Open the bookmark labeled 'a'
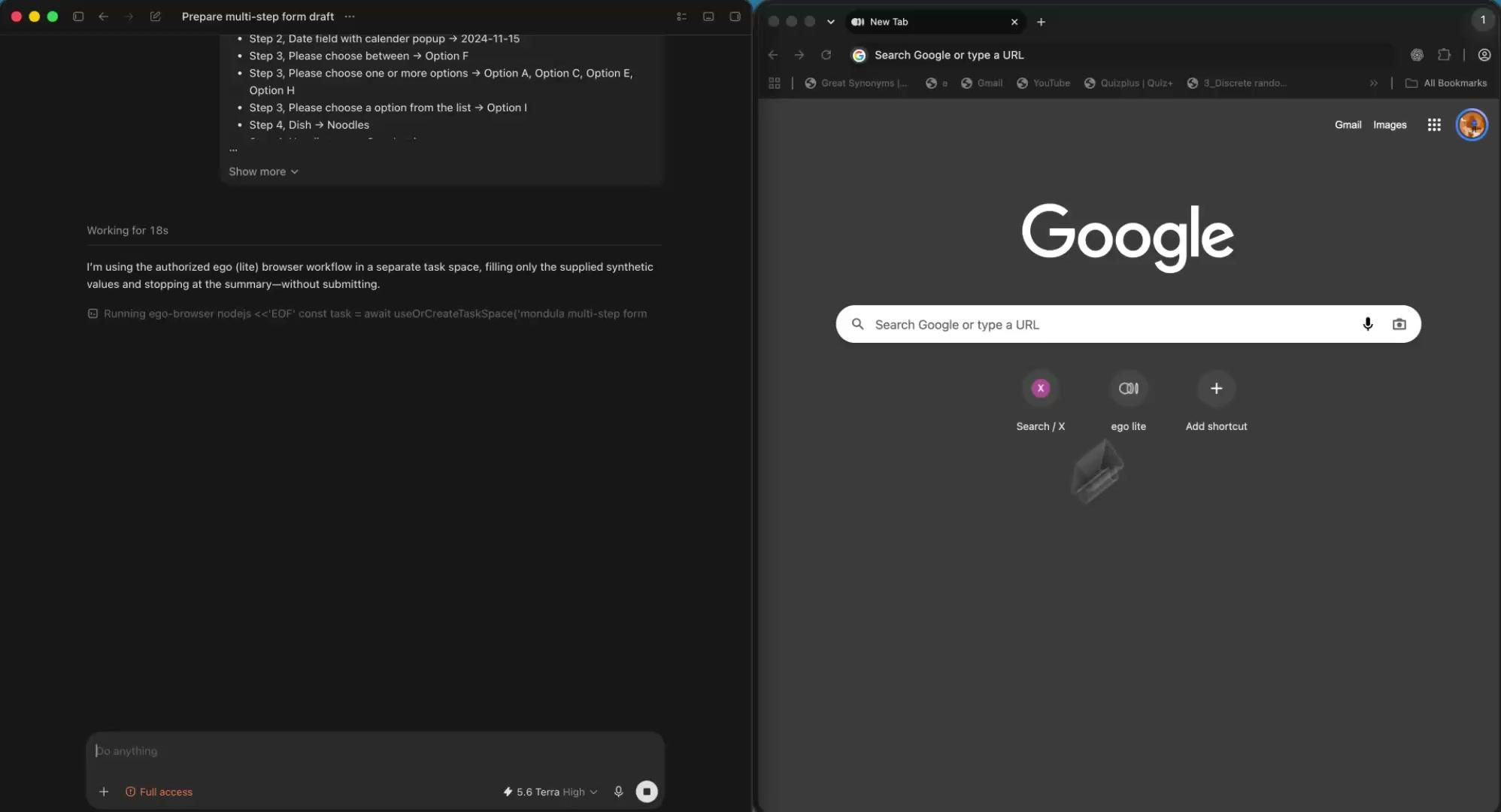 937,83
